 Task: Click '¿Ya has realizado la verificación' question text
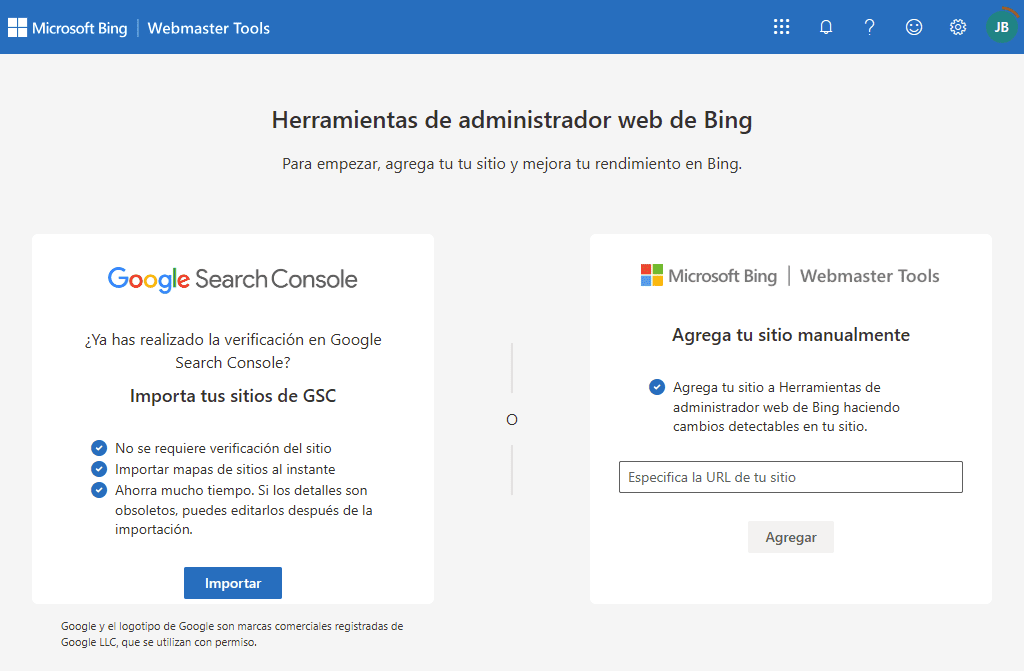point(233,351)
